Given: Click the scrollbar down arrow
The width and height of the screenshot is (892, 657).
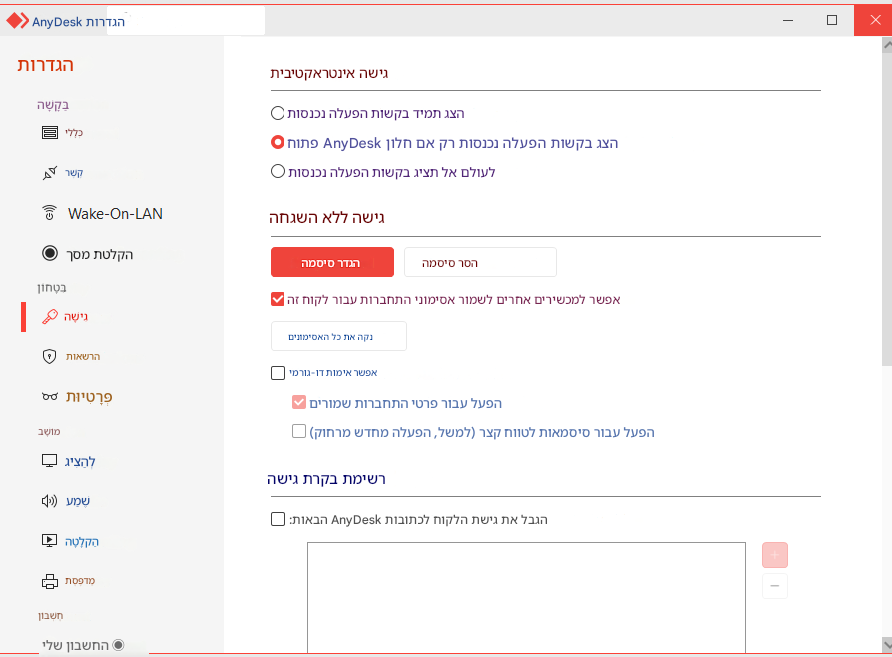Looking at the screenshot, I should (887, 644).
